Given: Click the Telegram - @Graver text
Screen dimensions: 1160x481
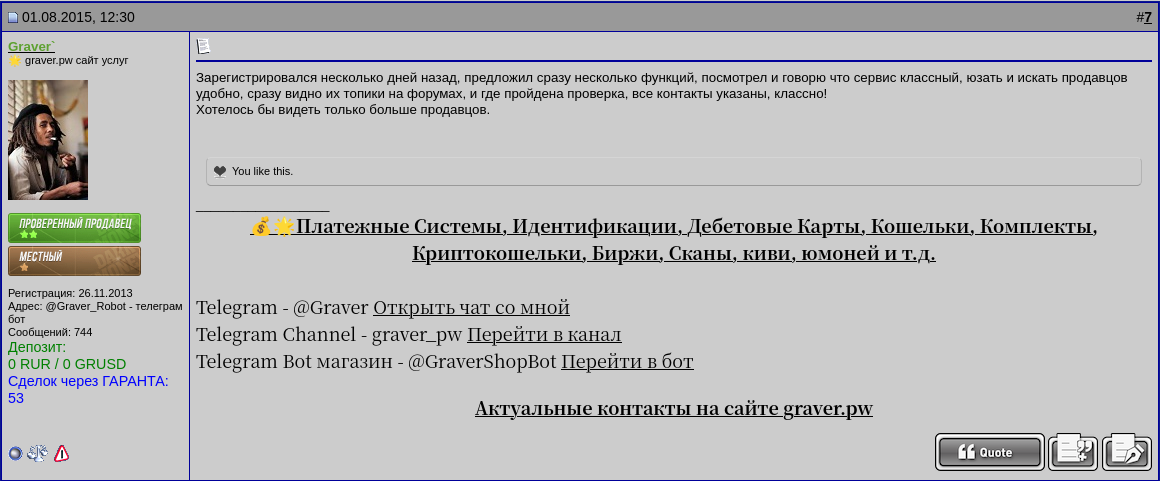Looking at the screenshot, I should (282, 307).
